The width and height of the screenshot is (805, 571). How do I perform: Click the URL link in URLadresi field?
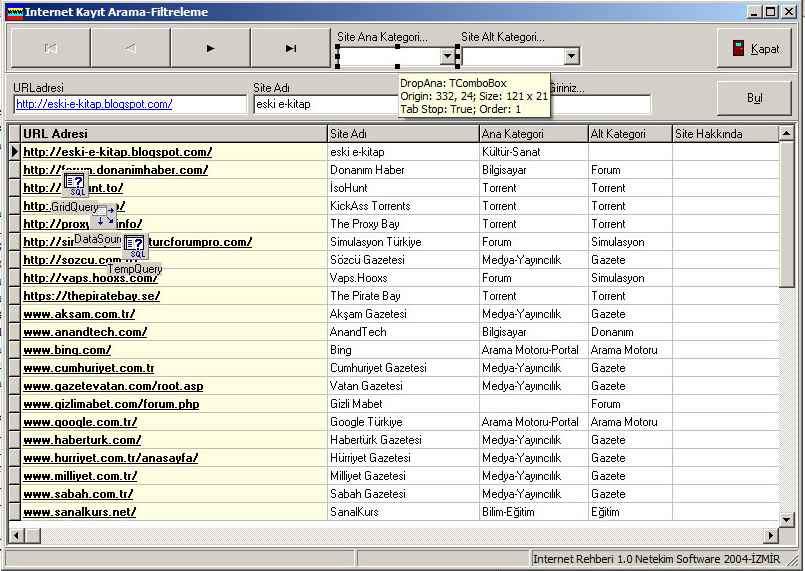[x=94, y=104]
